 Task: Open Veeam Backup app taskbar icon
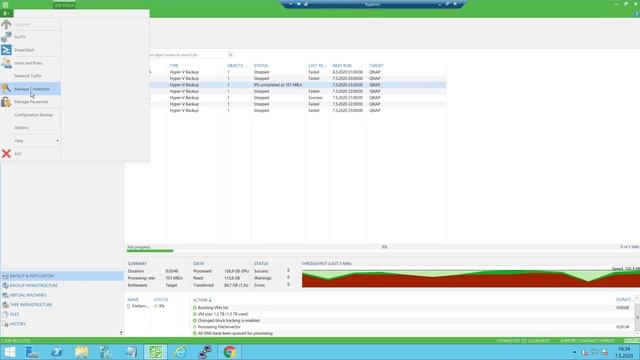(x=156, y=352)
